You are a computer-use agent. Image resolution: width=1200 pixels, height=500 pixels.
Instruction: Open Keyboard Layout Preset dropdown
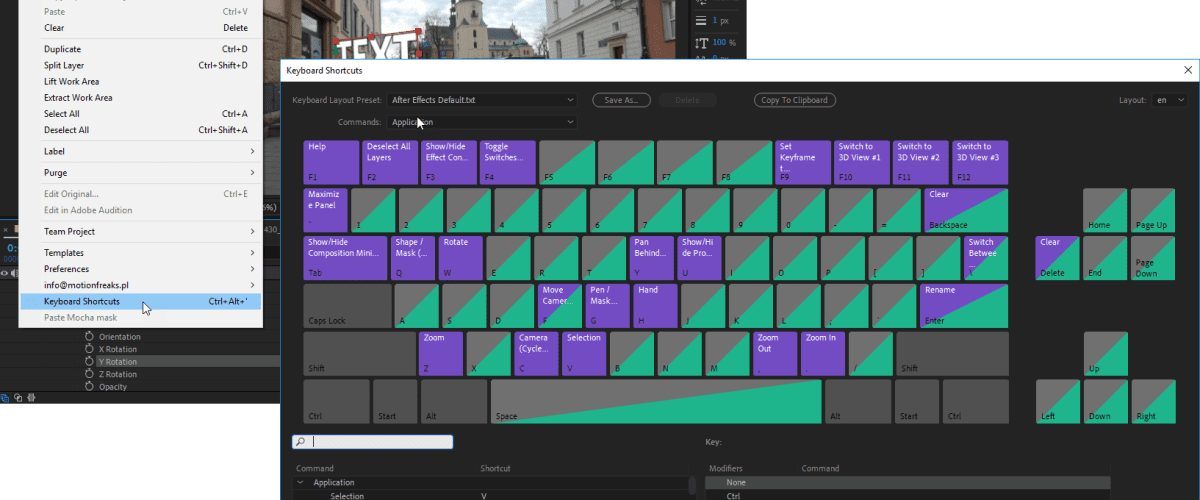click(483, 100)
